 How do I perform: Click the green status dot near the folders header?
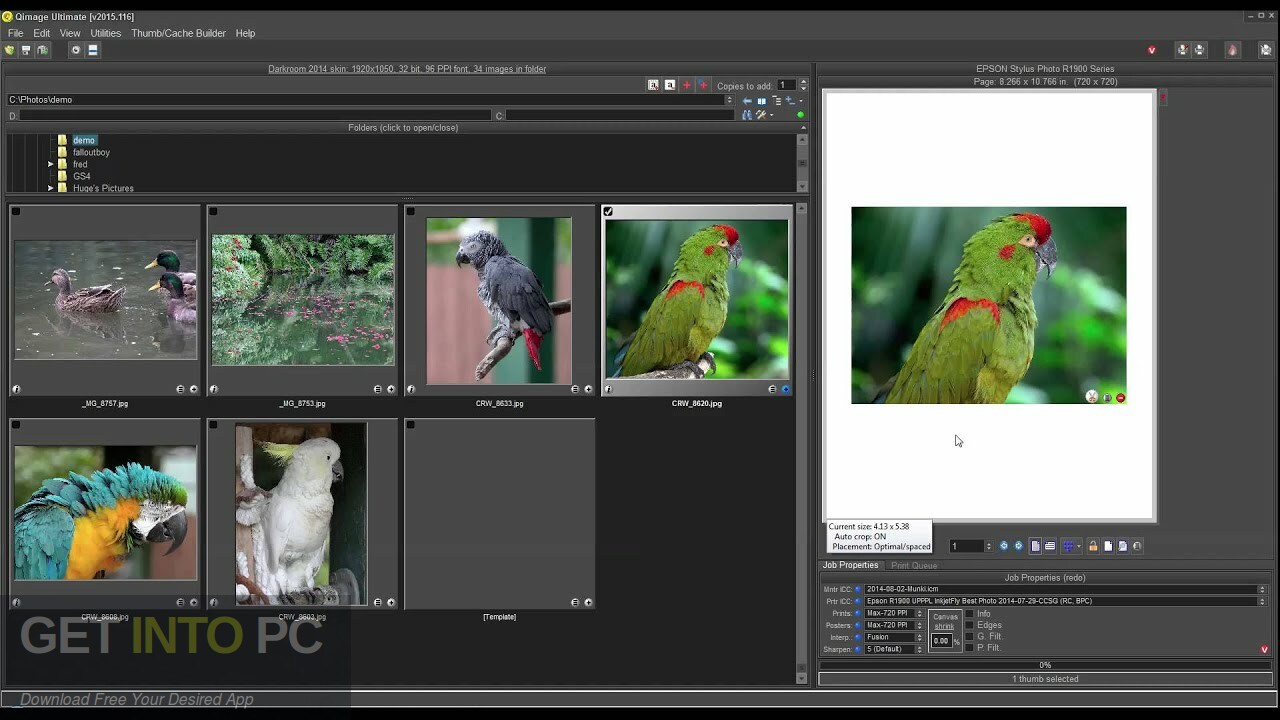tap(800, 115)
